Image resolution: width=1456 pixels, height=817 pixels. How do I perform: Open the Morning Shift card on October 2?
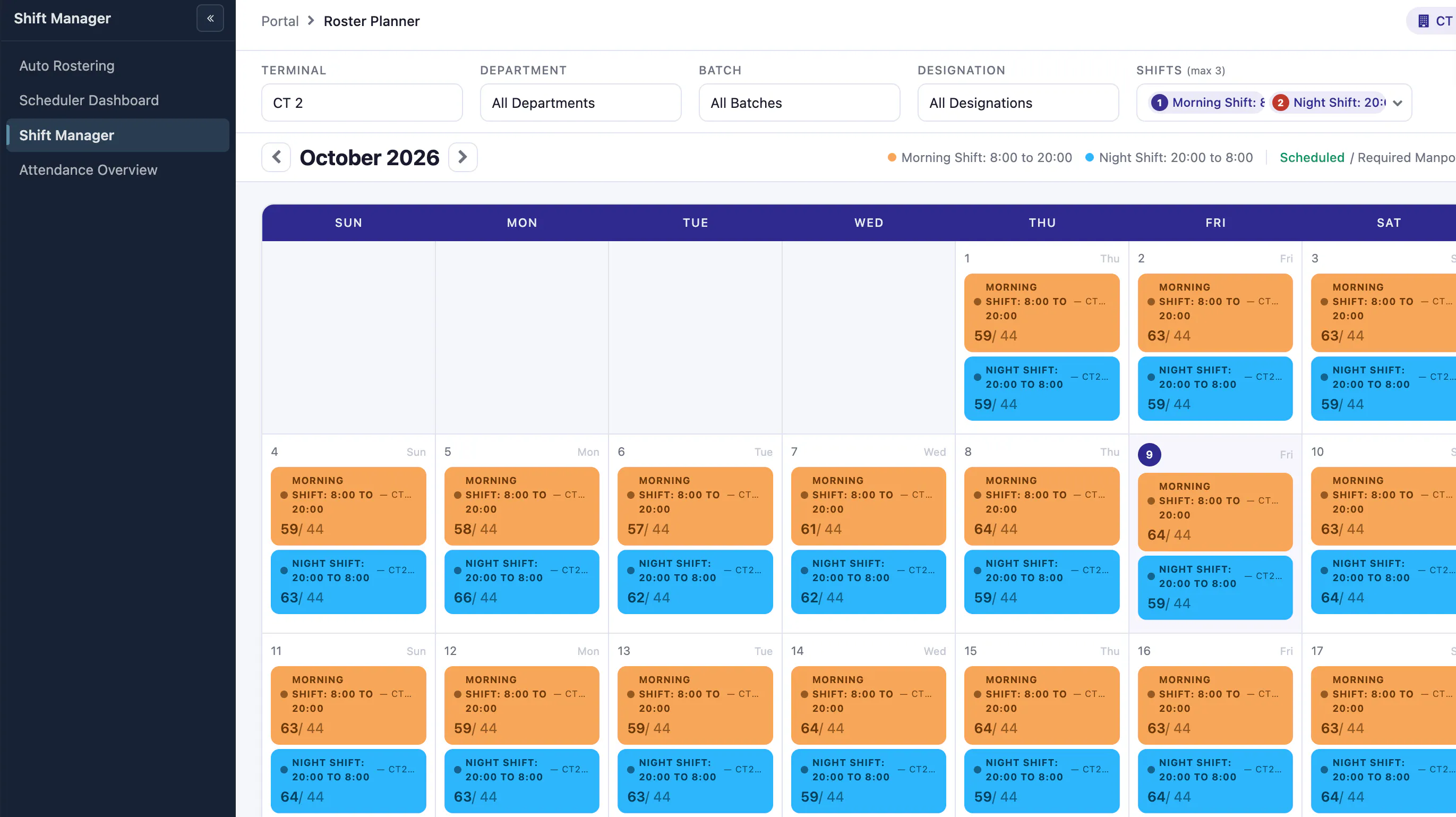(1214, 313)
